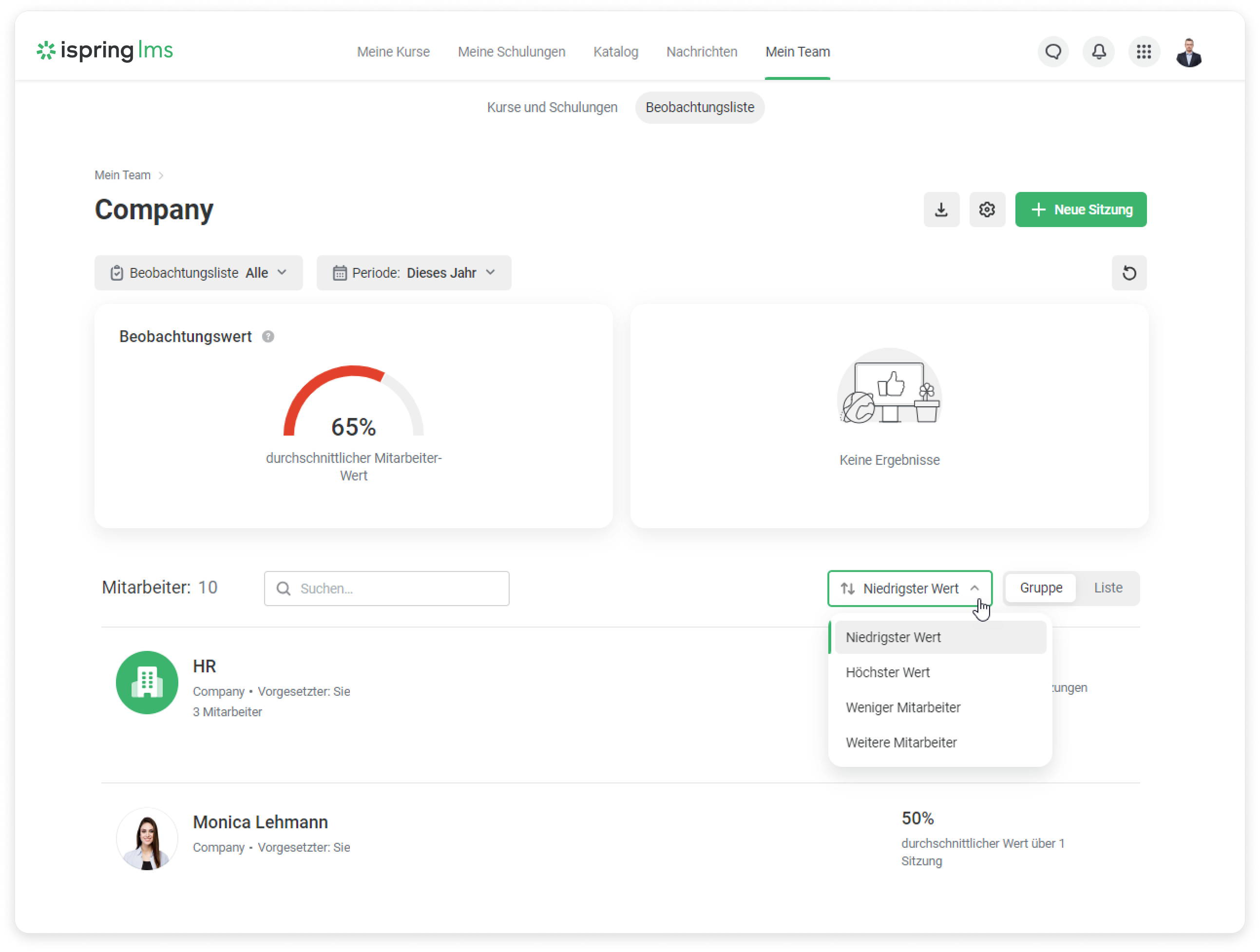Switch view to Liste
The height and width of the screenshot is (952, 1260).
tap(1107, 588)
